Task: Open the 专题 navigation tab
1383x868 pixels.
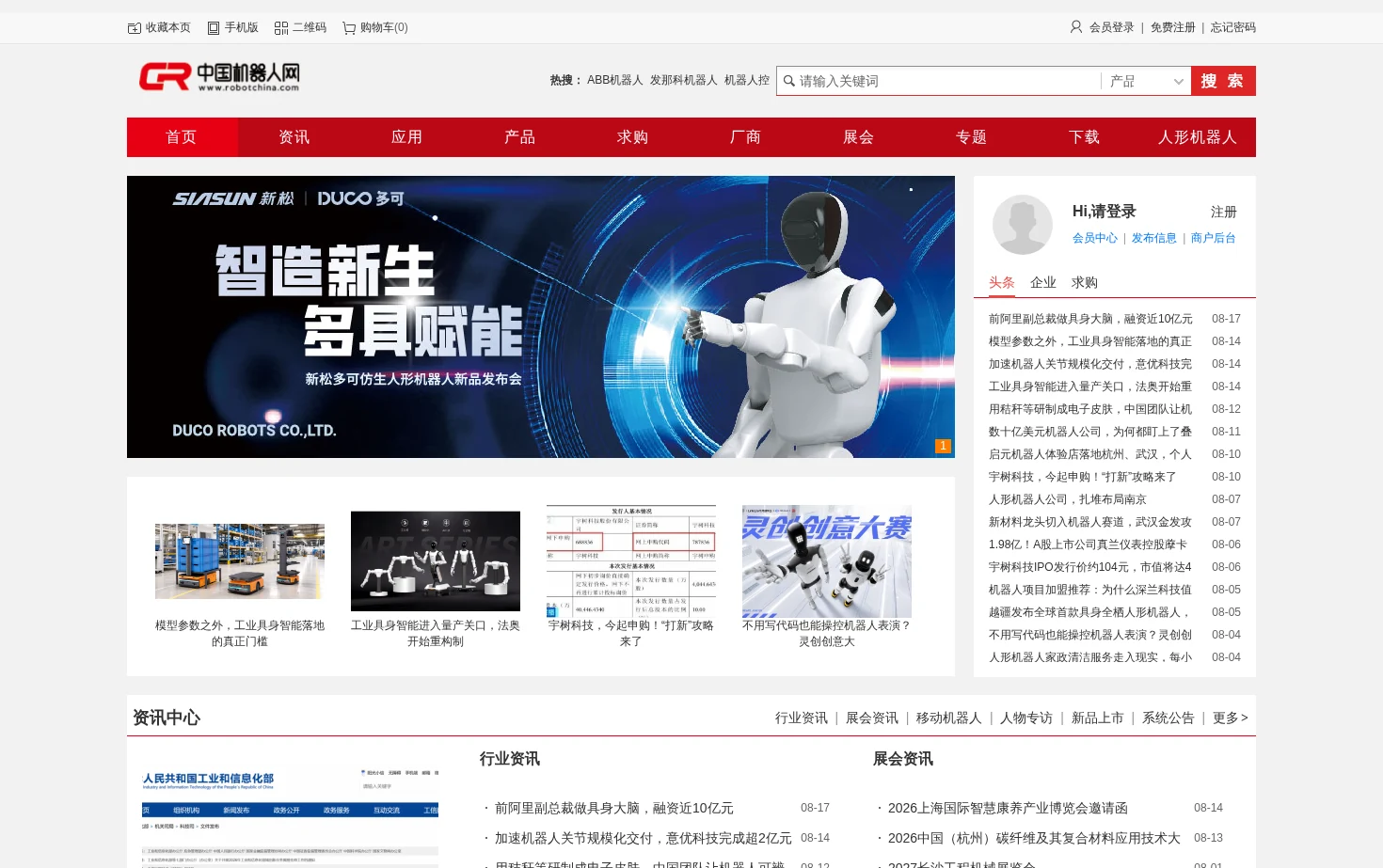Action: coord(972,137)
